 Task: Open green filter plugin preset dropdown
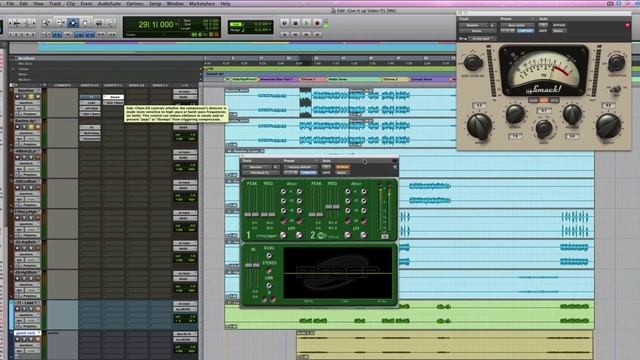pos(300,167)
